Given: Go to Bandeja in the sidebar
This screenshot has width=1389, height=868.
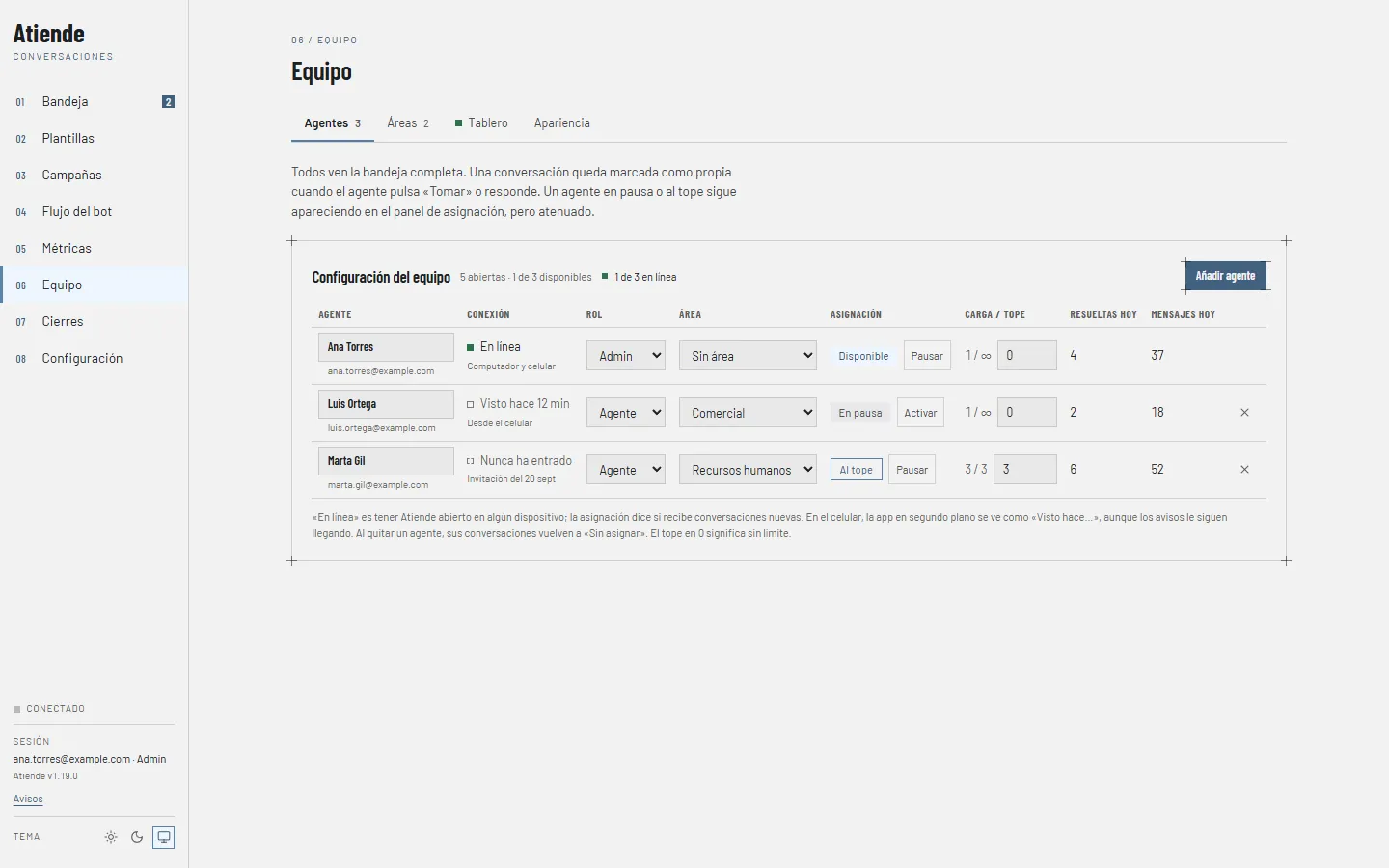Looking at the screenshot, I should [x=94, y=101].
